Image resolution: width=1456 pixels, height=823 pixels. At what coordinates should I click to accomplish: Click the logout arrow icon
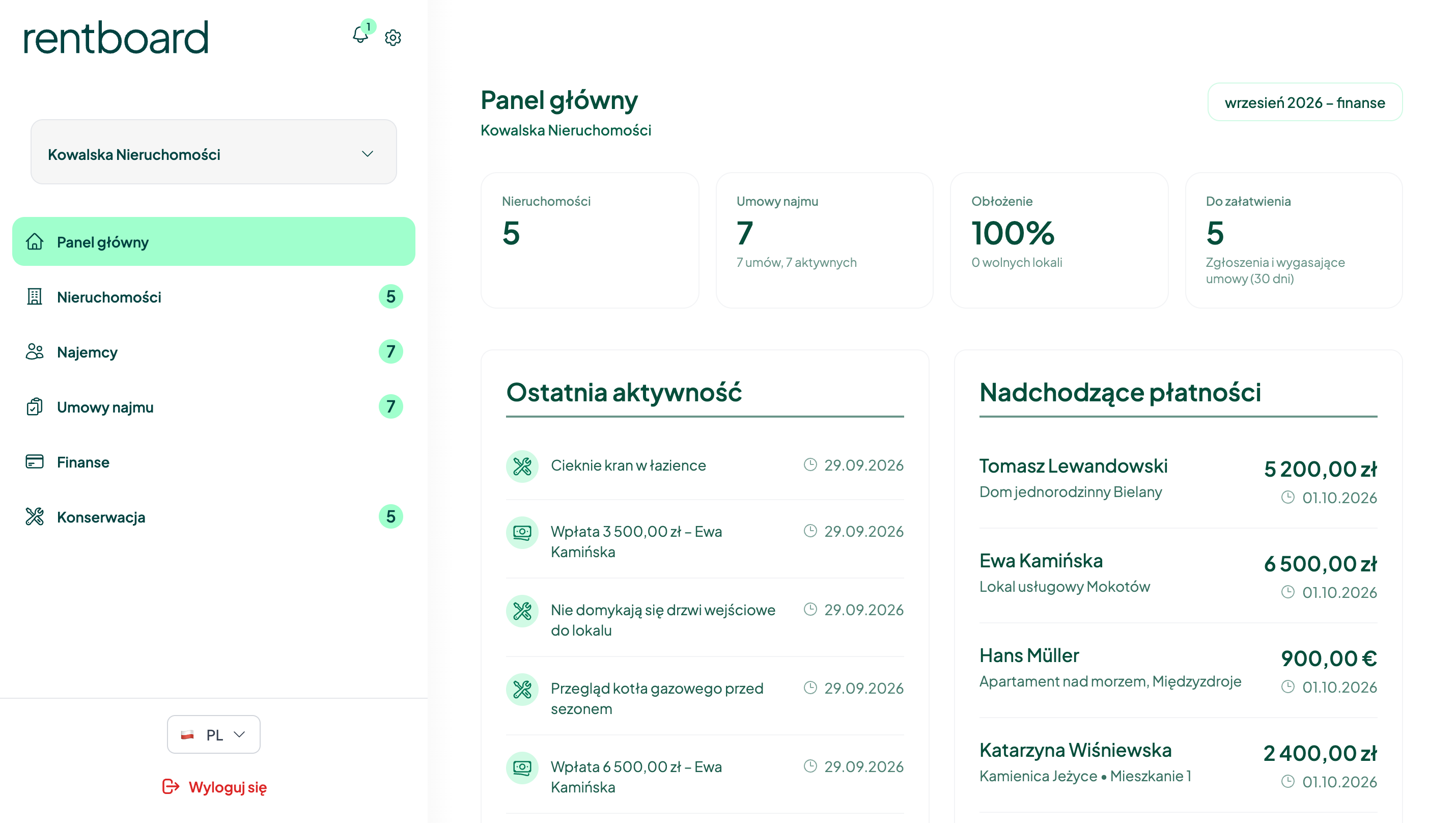(x=171, y=786)
